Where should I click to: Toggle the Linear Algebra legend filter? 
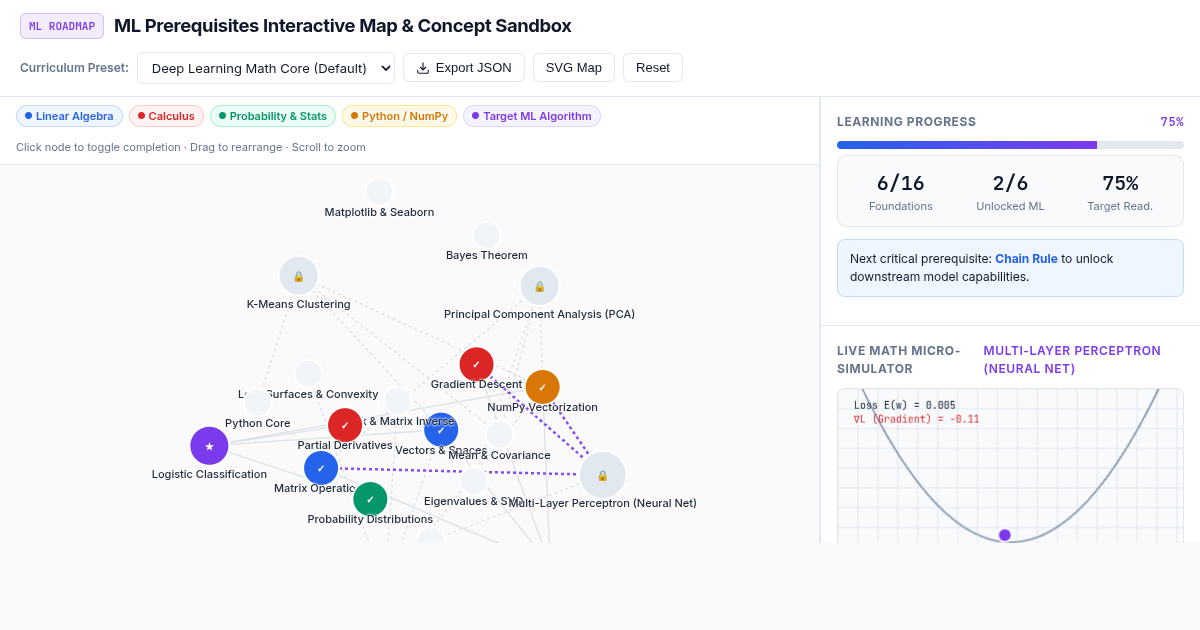69,116
